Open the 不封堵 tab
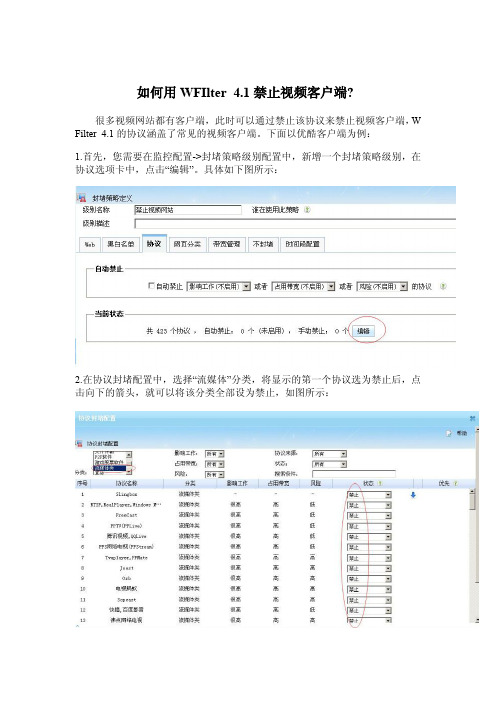 (x=263, y=244)
